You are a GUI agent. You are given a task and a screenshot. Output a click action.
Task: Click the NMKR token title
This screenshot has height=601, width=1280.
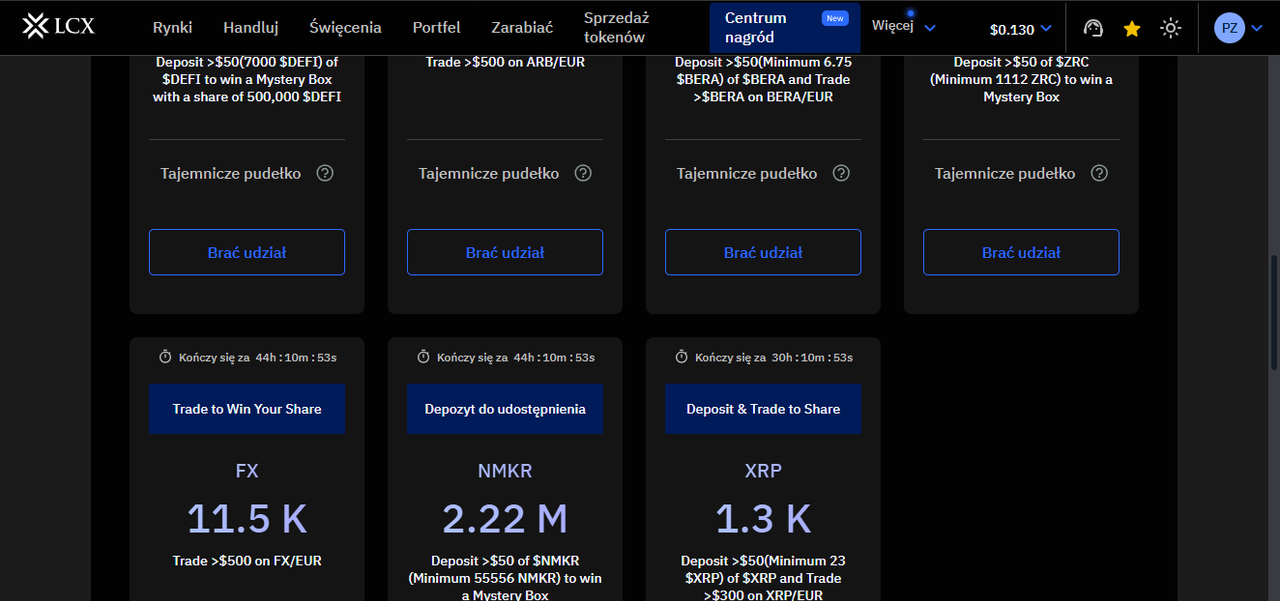(x=505, y=471)
